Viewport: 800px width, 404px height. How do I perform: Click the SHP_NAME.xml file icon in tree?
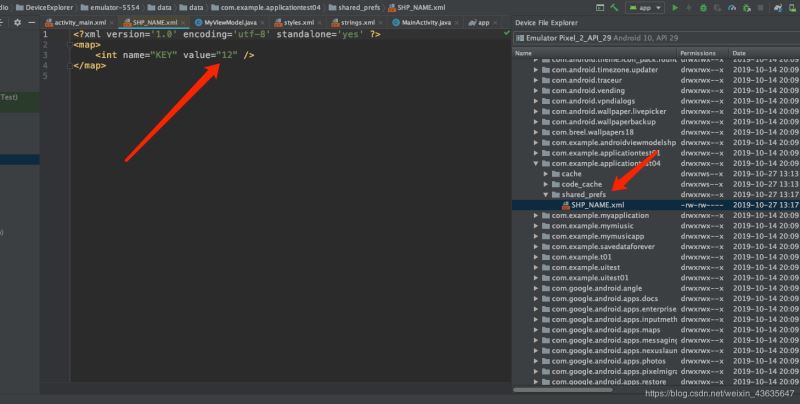[x=565, y=205]
